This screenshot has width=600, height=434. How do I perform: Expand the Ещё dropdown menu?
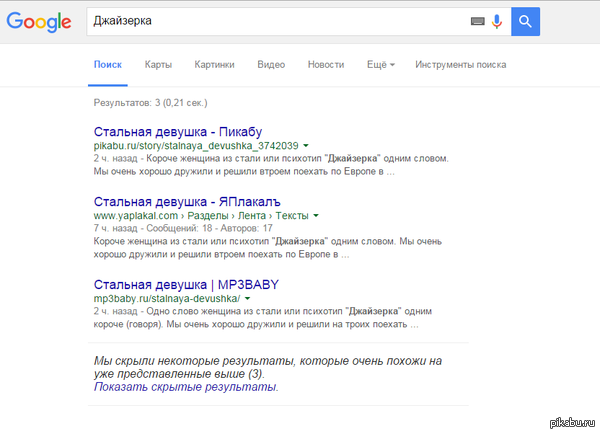[x=381, y=65]
